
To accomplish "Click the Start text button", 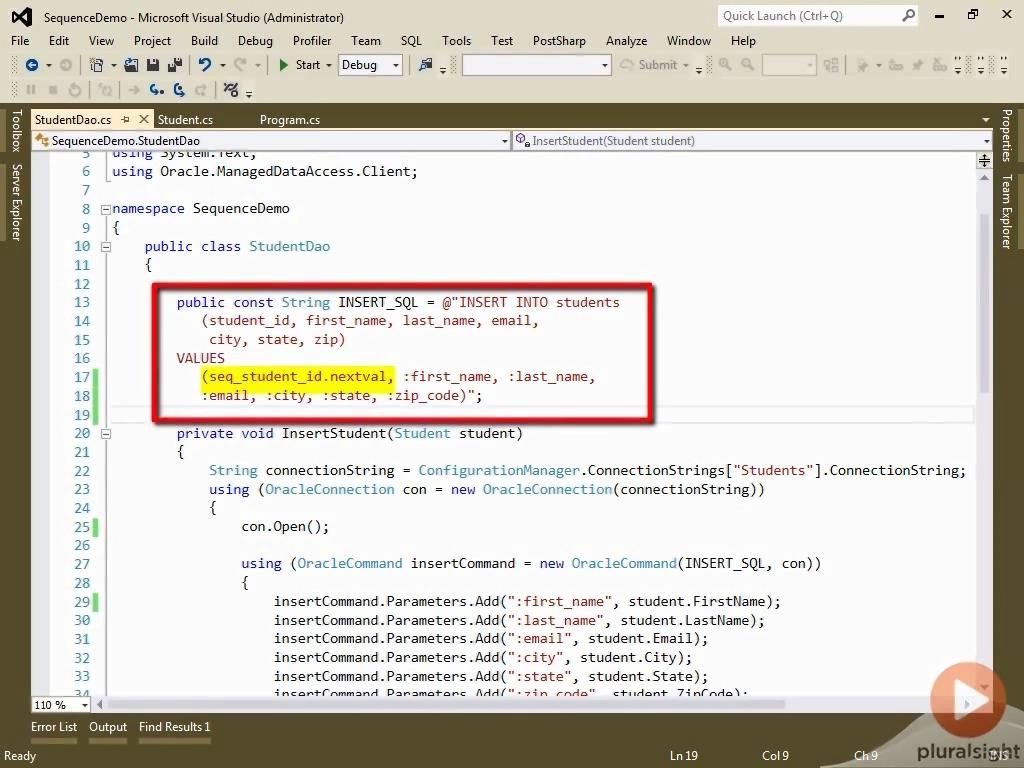I will coord(308,65).
